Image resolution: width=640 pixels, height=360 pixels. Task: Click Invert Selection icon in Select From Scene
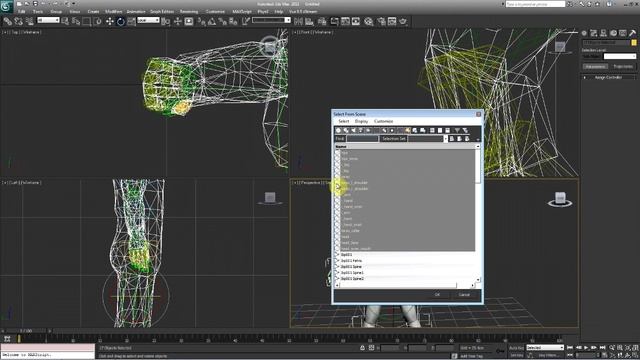click(448, 131)
